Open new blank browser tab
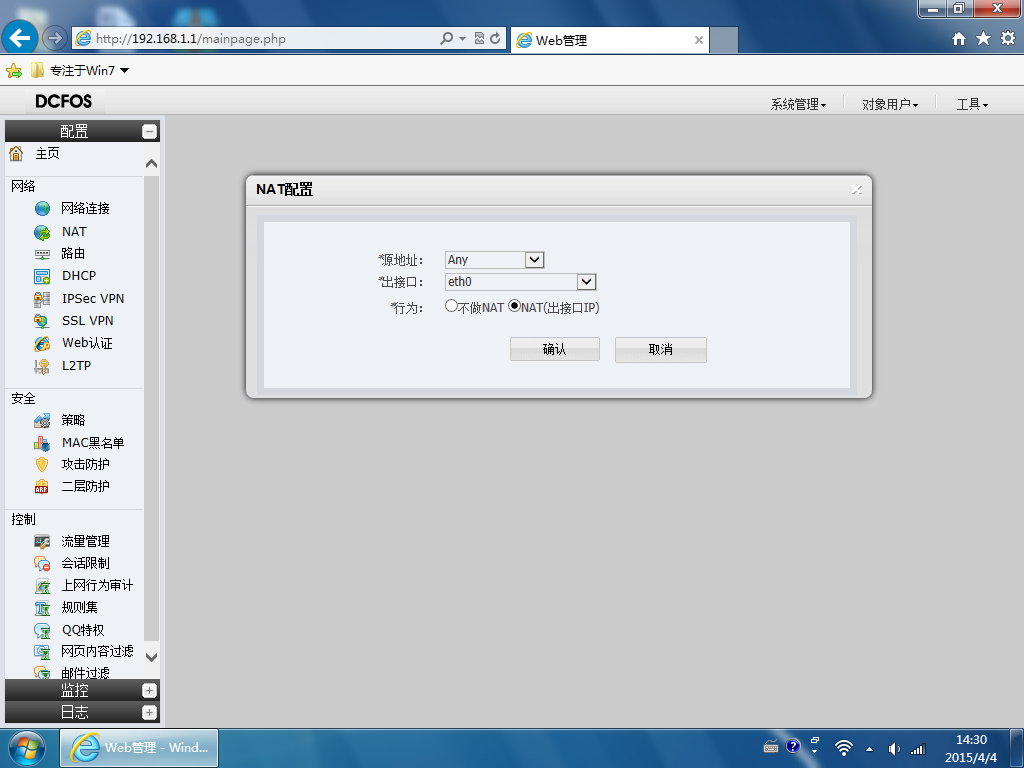This screenshot has width=1024, height=768. [724, 40]
